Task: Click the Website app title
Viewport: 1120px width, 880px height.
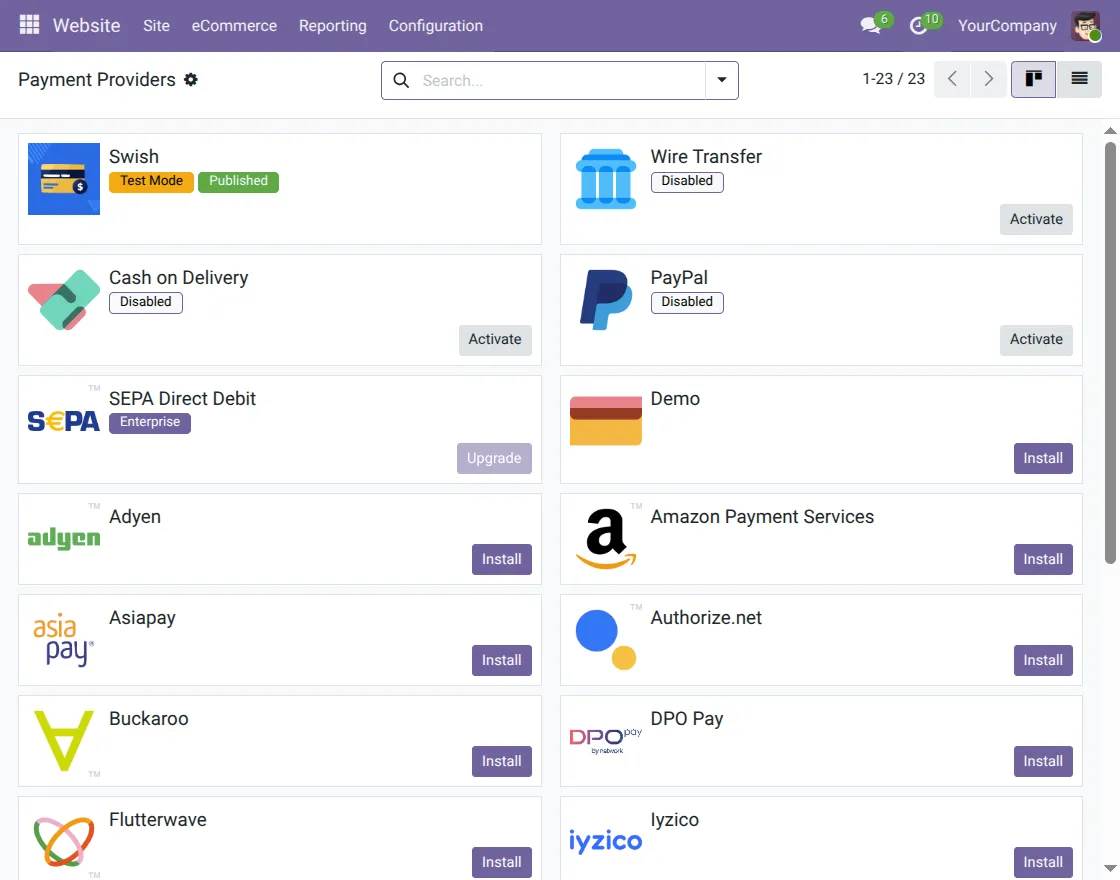Action: point(86,26)
